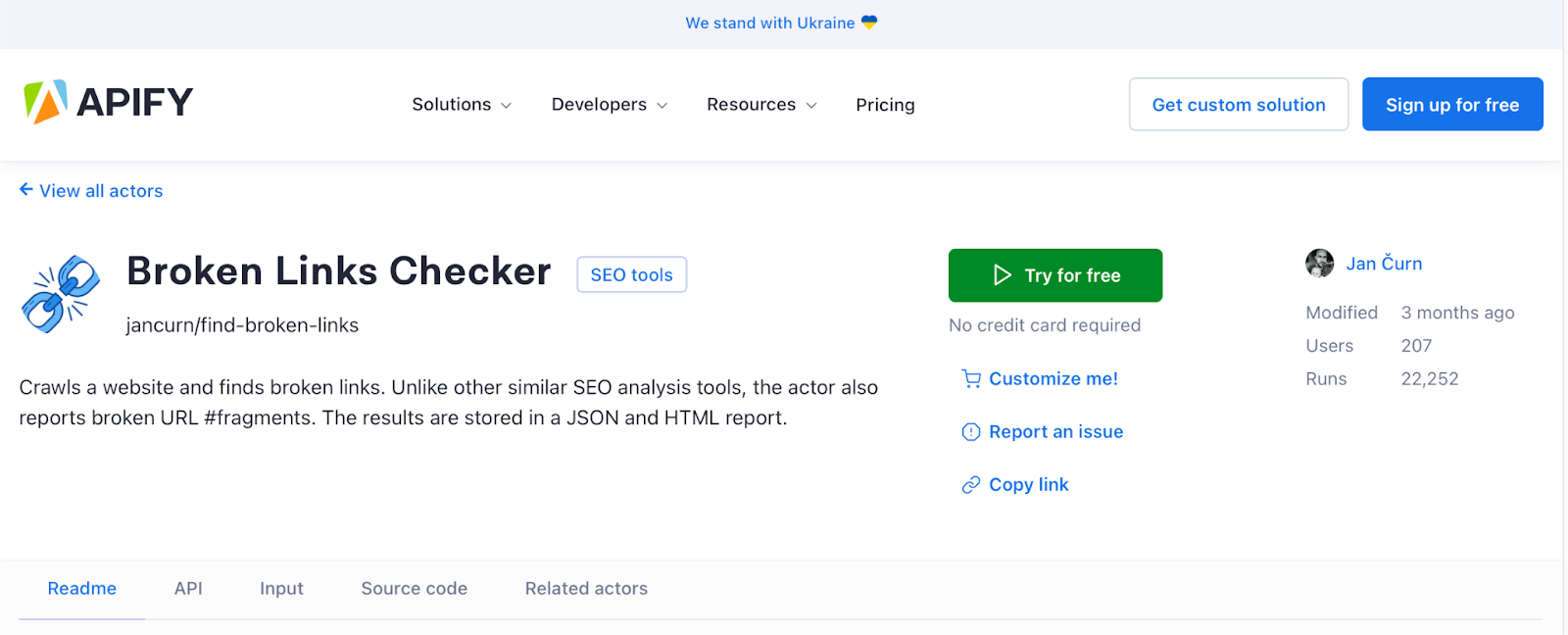This screenshot has height=635, width=1568.
Task: Click the Report an issue alert icon
Action: 971,432
